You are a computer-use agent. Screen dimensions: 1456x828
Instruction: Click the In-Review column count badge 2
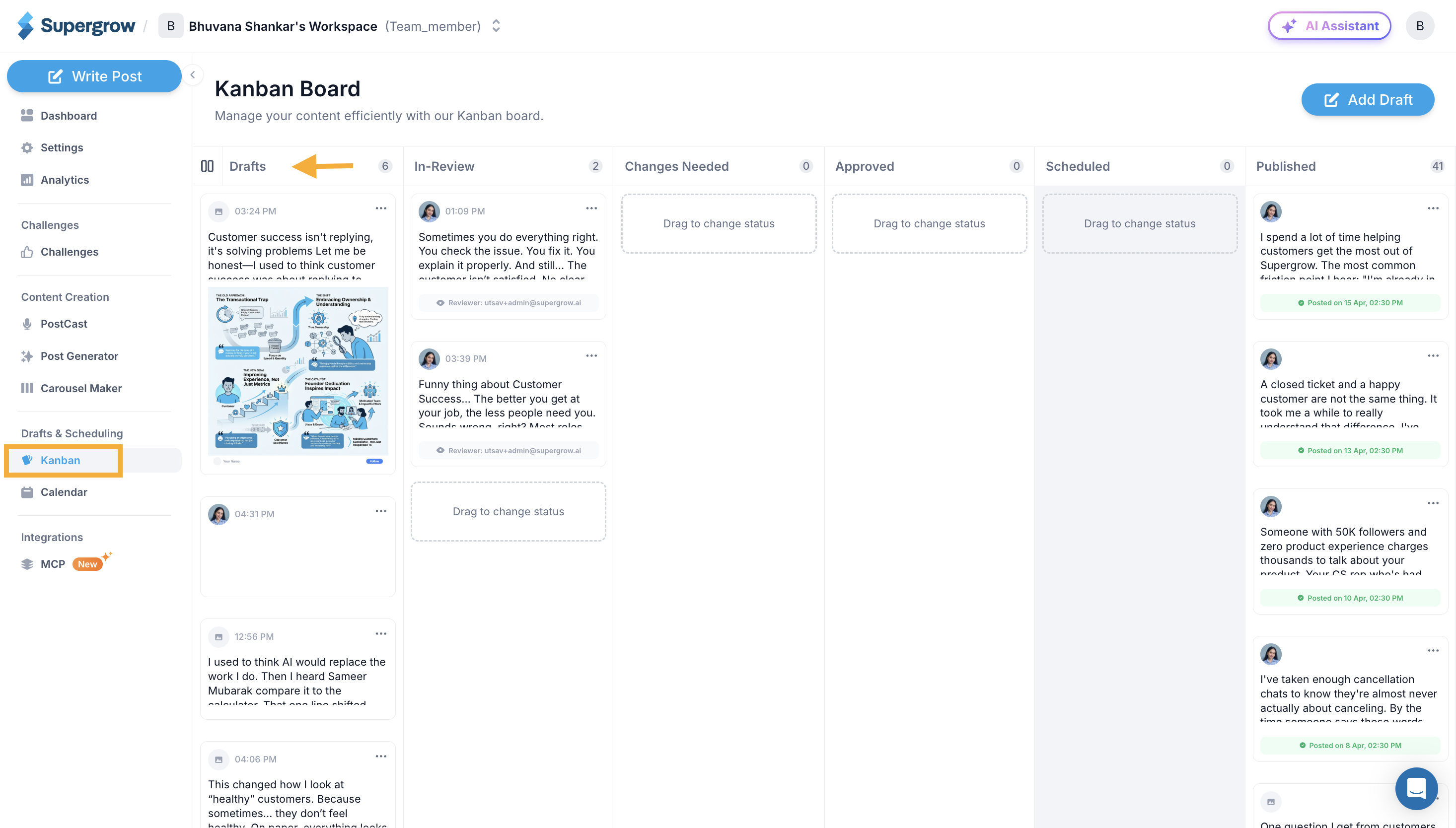point(595,166)
